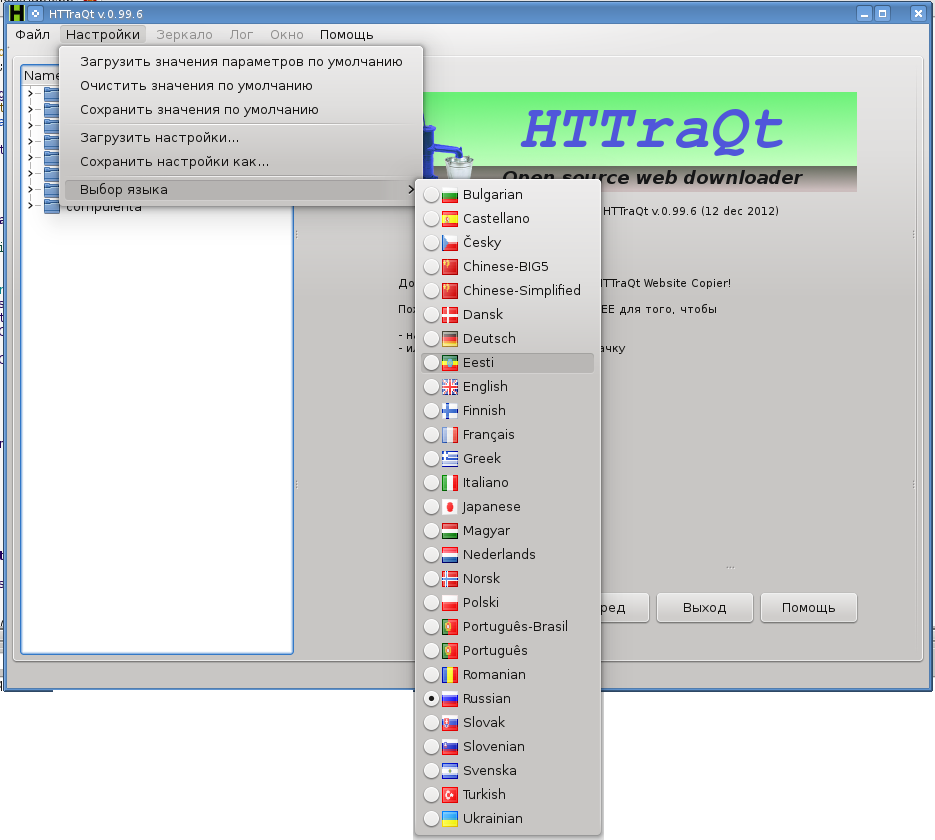Open the Файл menu

point(33,35)
